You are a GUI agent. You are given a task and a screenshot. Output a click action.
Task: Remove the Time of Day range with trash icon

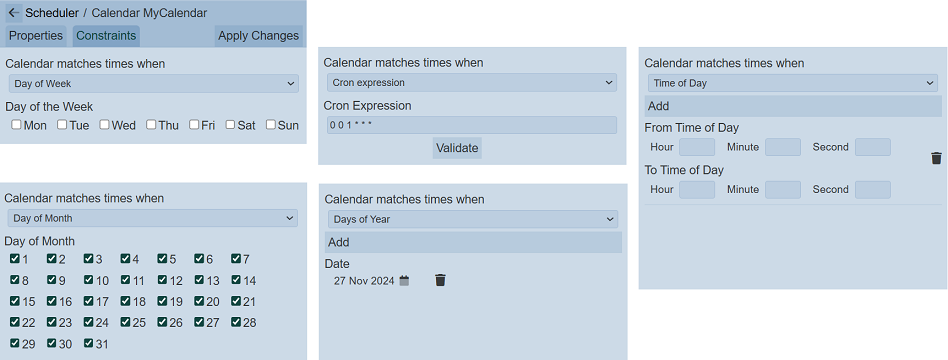(x=936, y=159)
